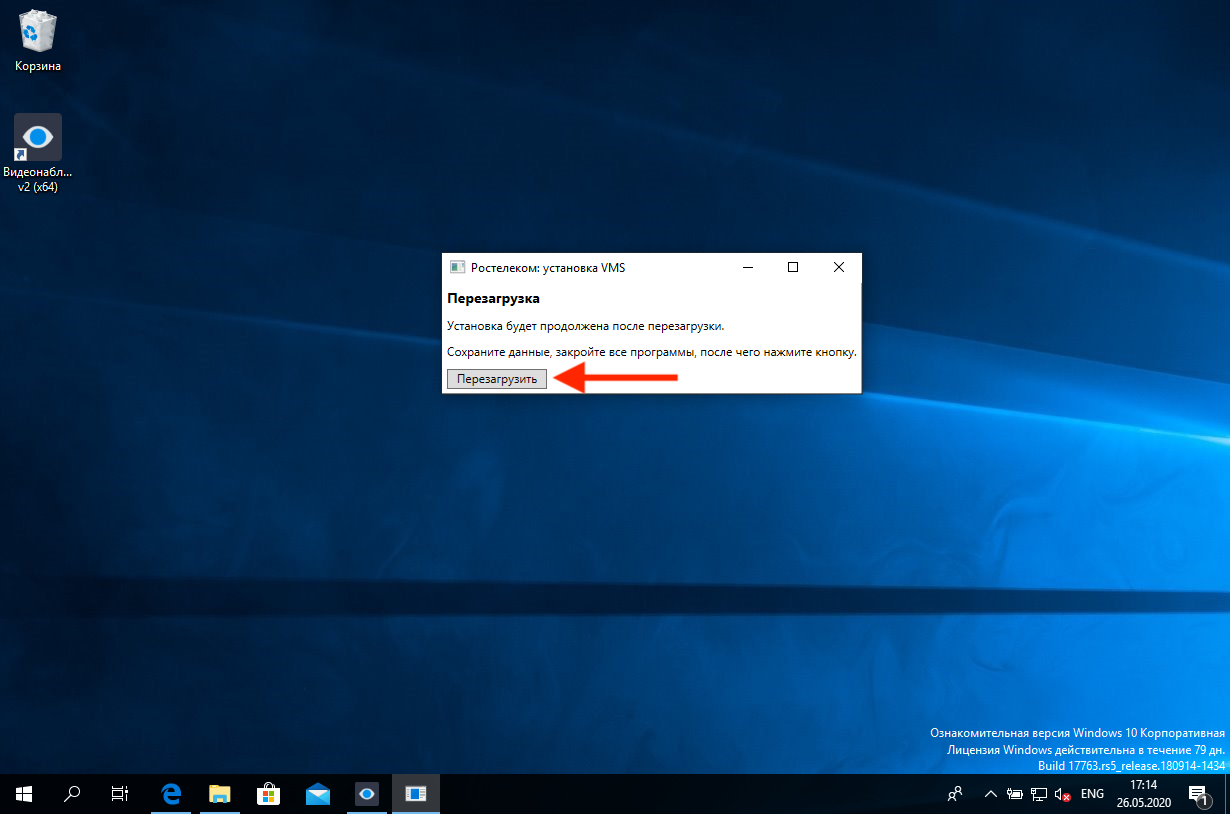Show hidden tray icons chevron
Viewport: 1230px width, 814px height.
[x=990, y=794]
